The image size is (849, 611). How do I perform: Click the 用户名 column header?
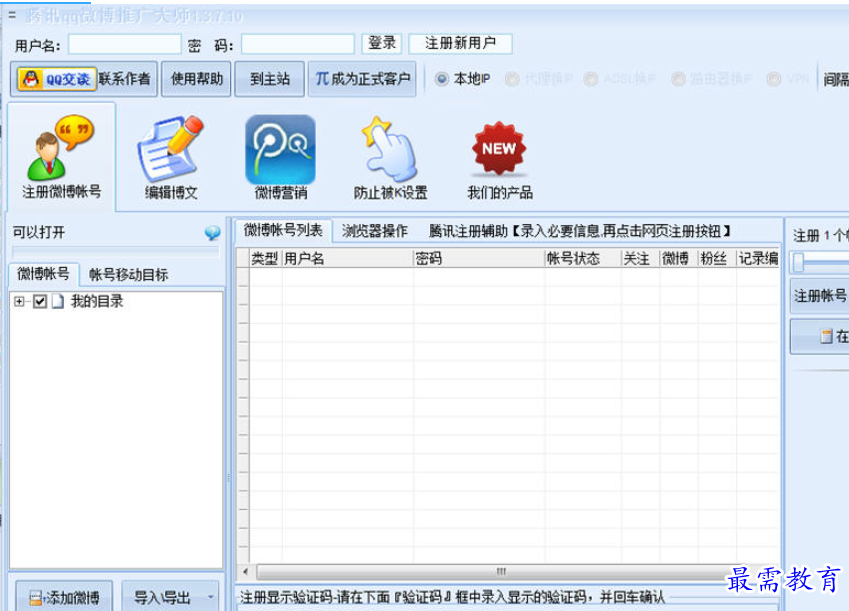347,258
